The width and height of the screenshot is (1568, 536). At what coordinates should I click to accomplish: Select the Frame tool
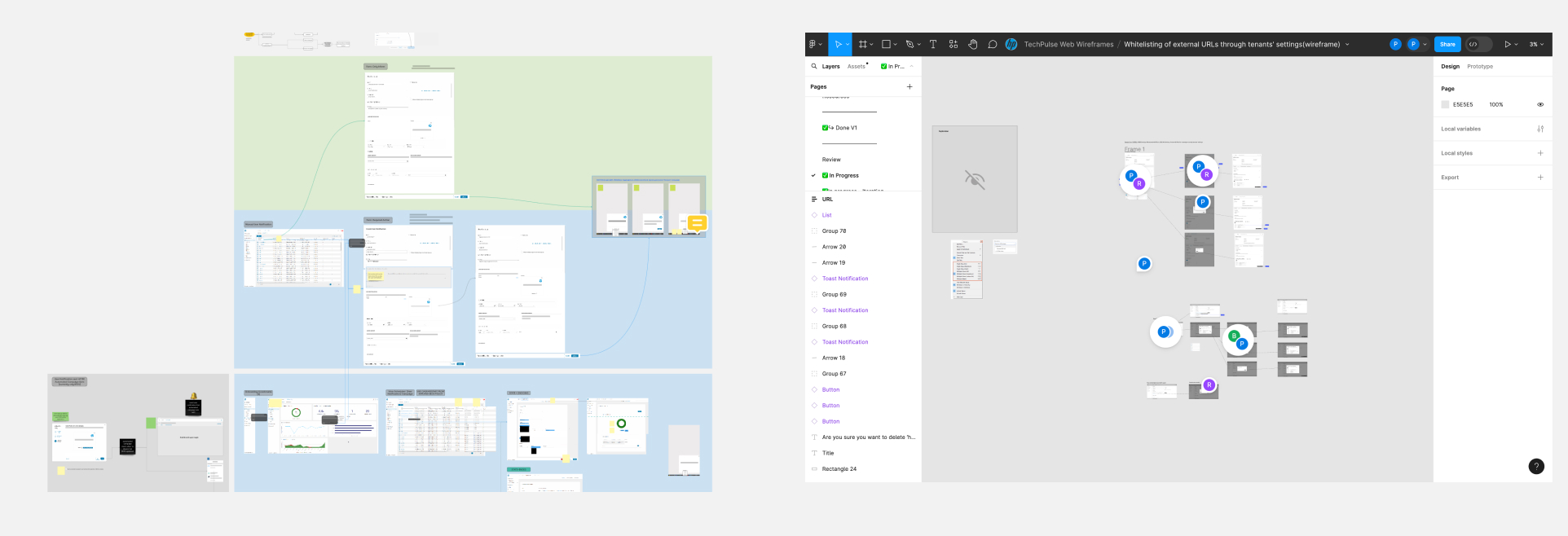(x=862, y=44)
